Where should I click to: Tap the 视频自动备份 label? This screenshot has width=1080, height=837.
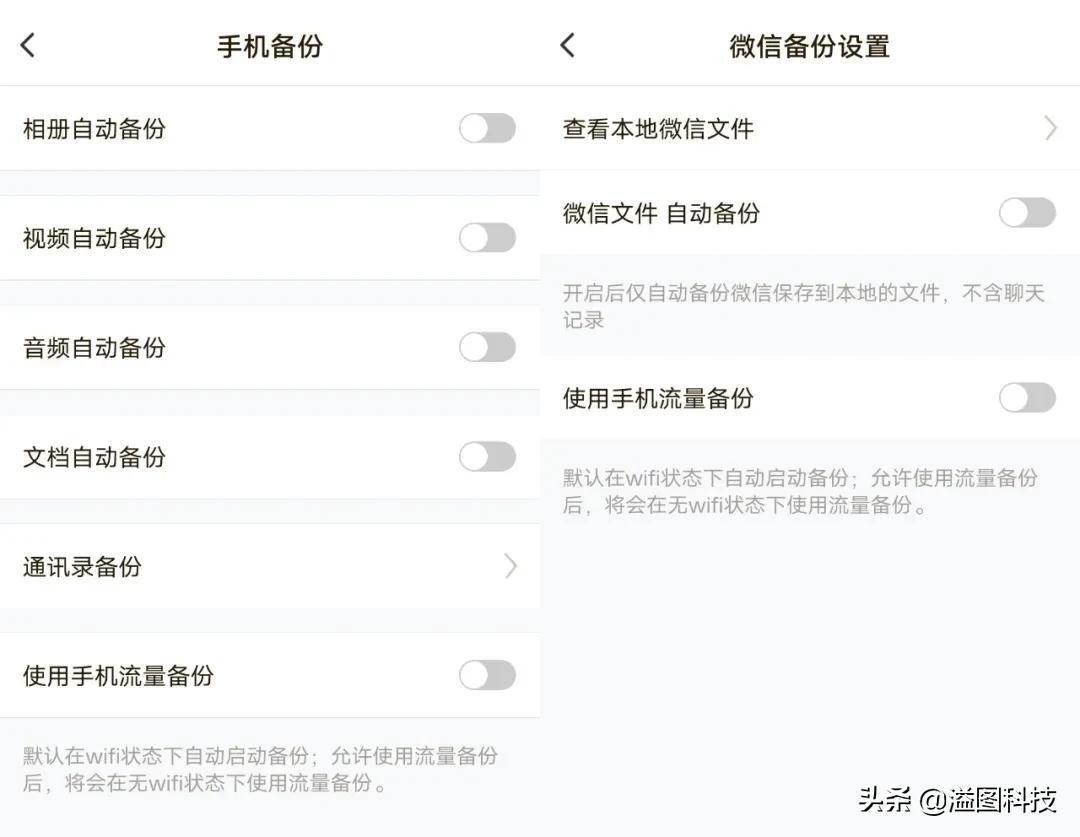[x=94, y=238]
